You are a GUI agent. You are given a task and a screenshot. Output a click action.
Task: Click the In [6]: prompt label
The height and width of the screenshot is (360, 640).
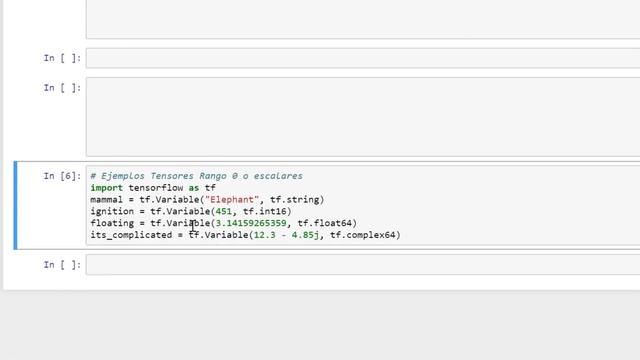pyautogui.click(x=62, y=176)
